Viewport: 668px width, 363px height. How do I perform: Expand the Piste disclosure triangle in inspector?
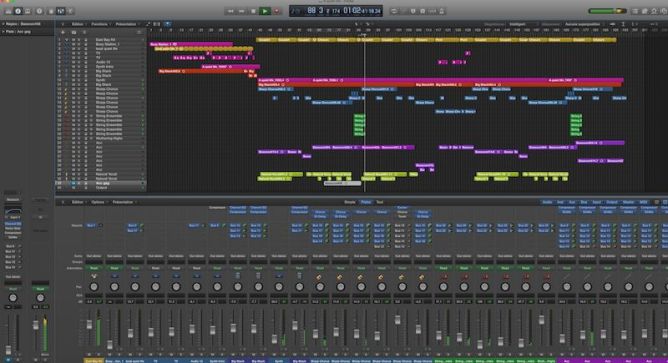pos(3,32)
